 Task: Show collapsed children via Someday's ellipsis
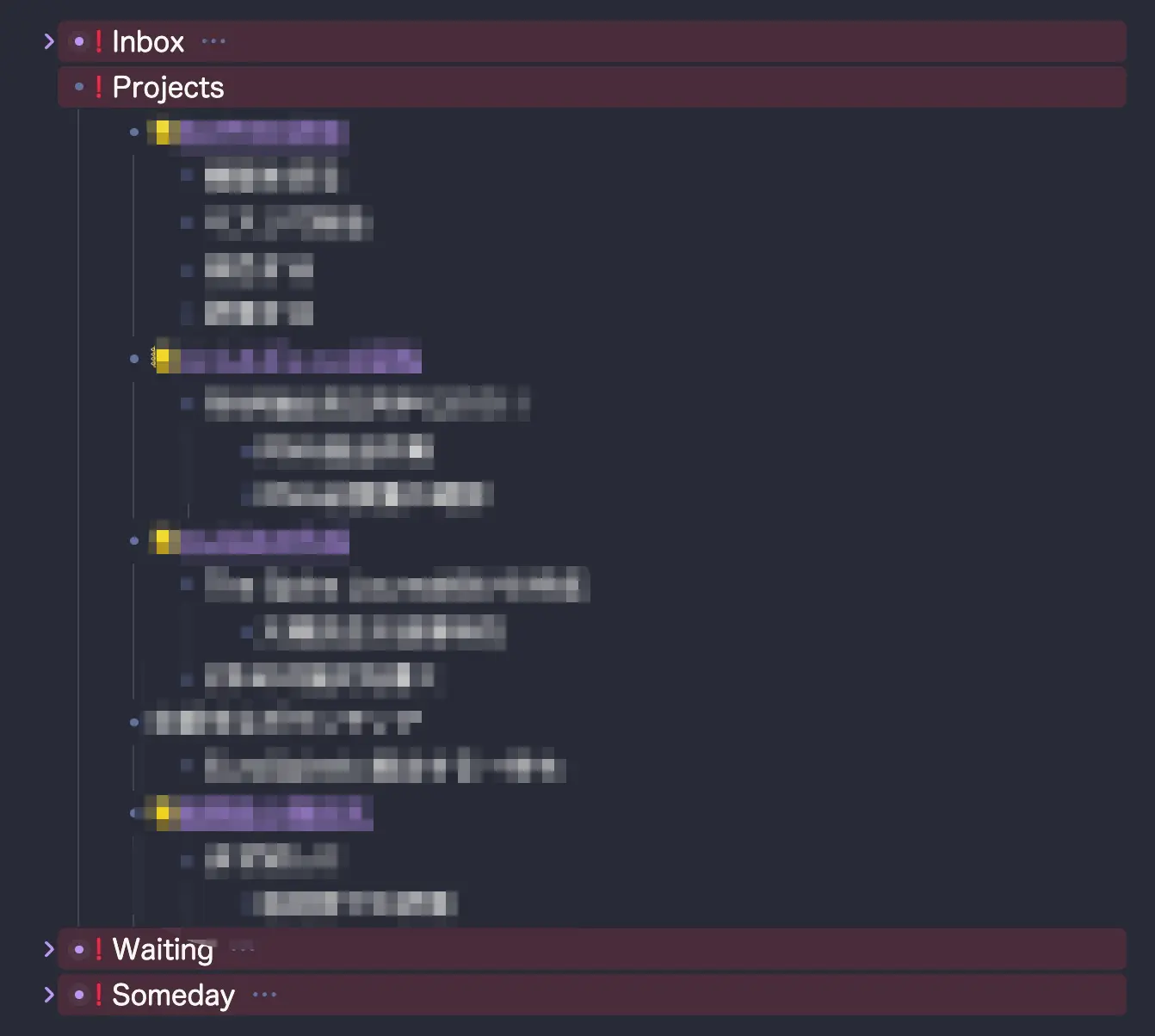tap(264, 995)
